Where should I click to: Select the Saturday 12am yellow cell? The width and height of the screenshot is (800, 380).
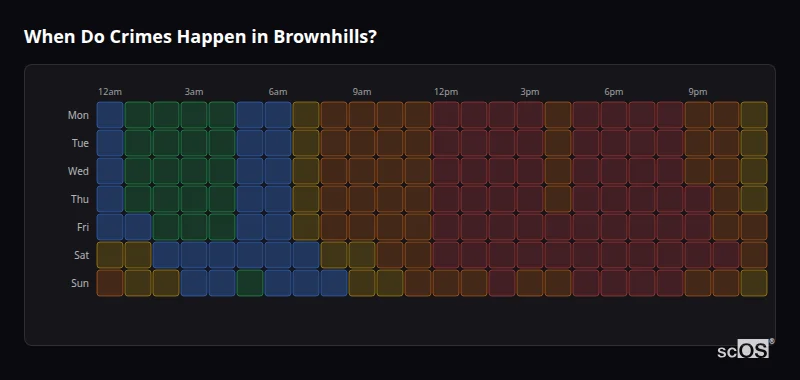pyautogui.click(x=110, y=255)
